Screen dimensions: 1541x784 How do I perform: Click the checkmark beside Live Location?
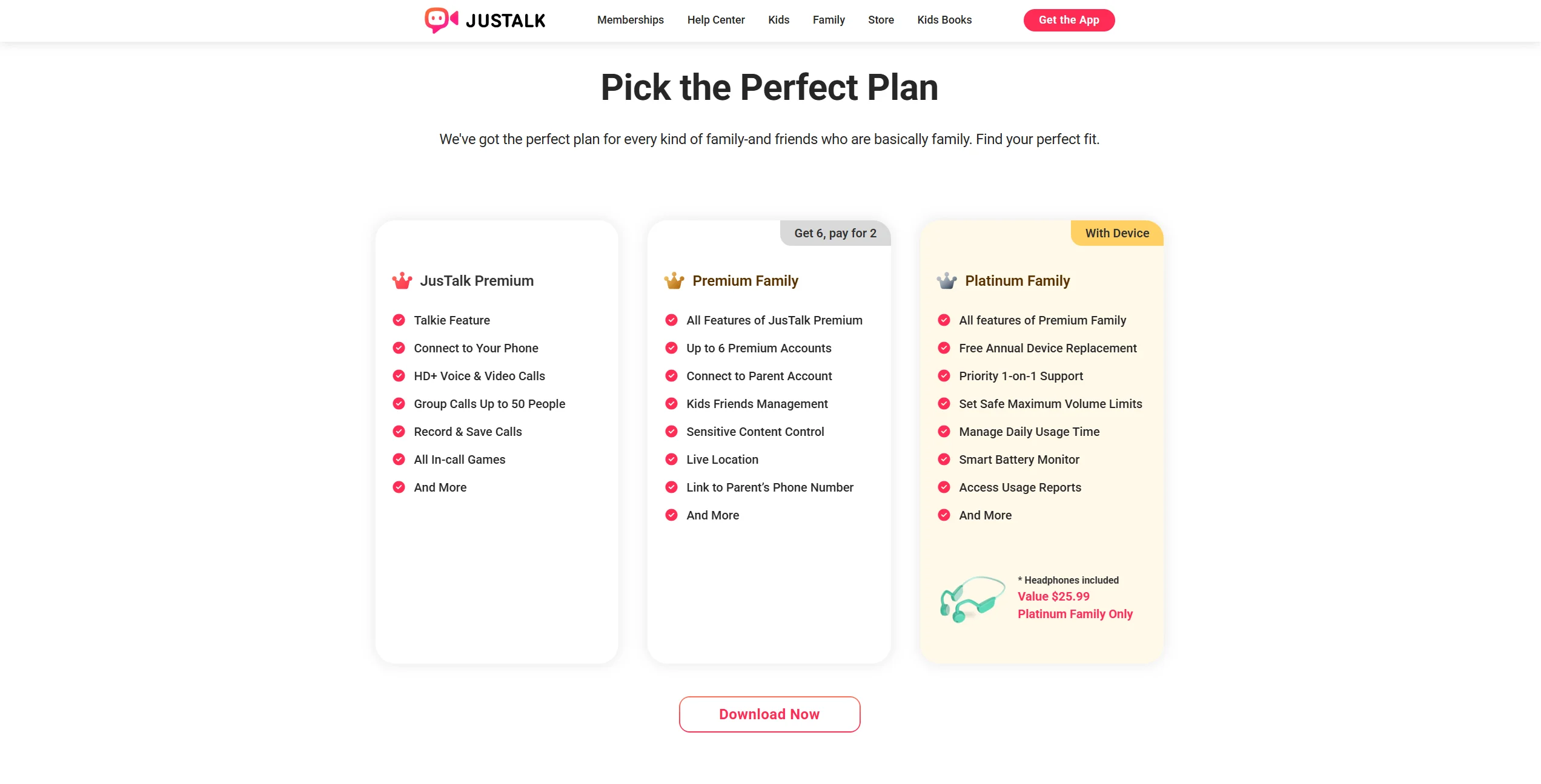[x=671, y=459]
